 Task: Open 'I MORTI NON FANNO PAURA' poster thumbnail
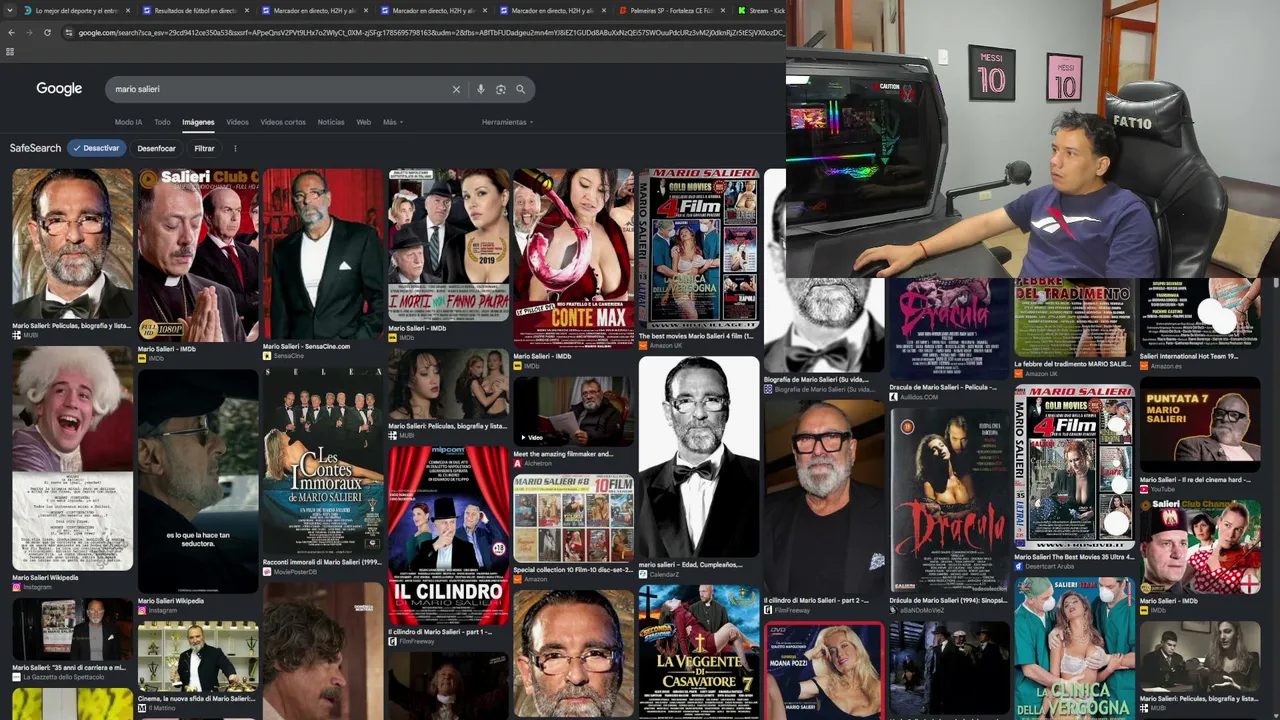pyautogui.click(x=448, y=244)
